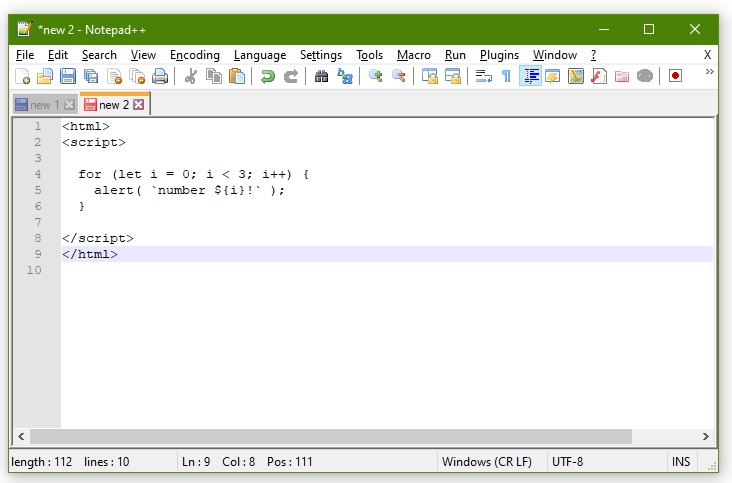This screenshot has height=483, width=732.
Task: Zoom in with magnifier plus icon
Action: pyautogui.click(x=375, y=76)
